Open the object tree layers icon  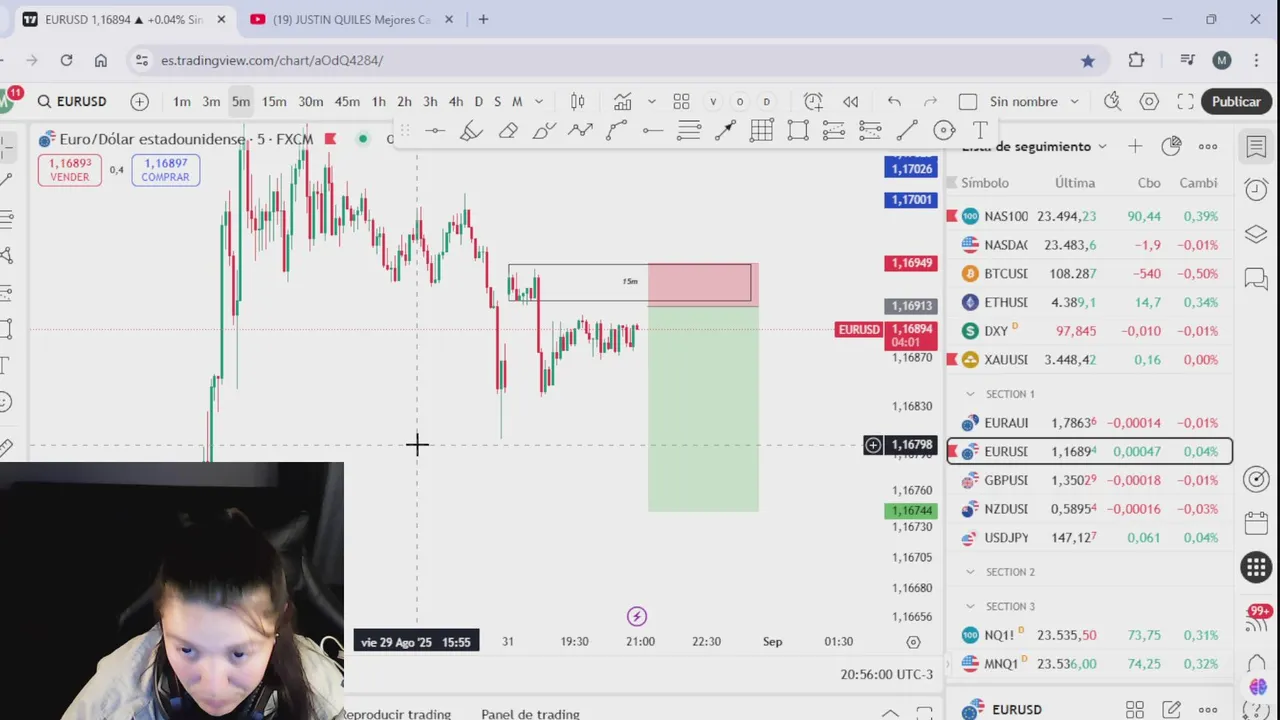pos(1256,234)
